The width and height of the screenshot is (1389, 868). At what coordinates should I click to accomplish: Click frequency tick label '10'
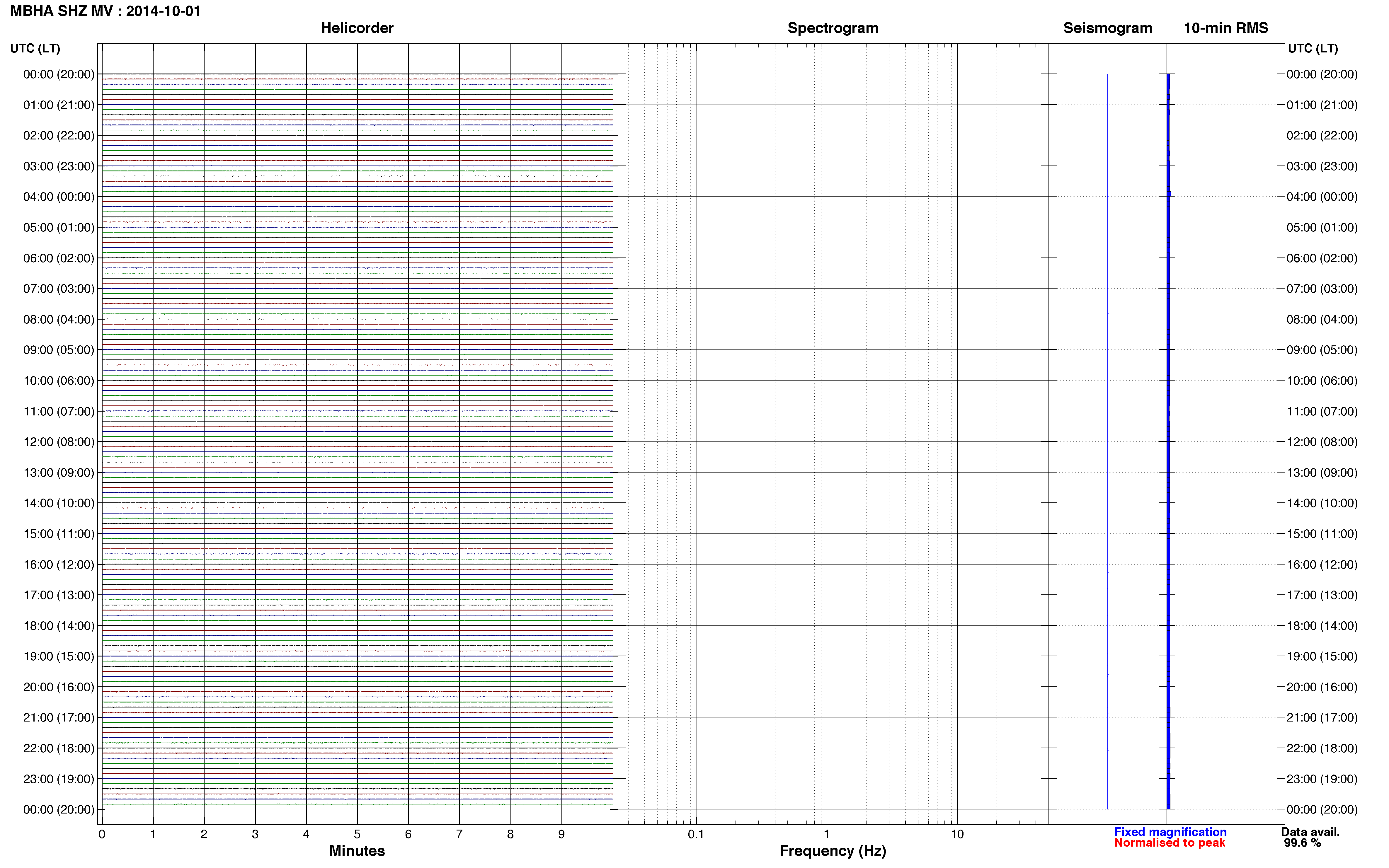(x=957, y=834)
